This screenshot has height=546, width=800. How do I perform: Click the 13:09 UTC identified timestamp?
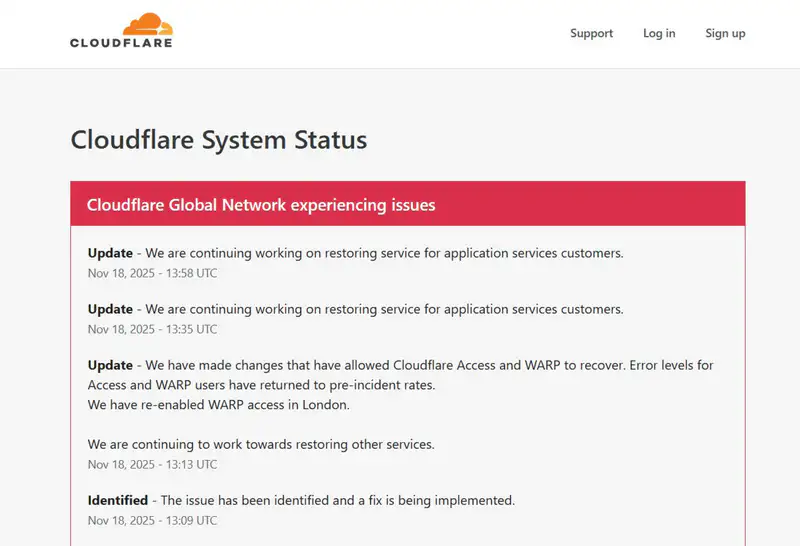pyautogui.click(x=152, y=520)
